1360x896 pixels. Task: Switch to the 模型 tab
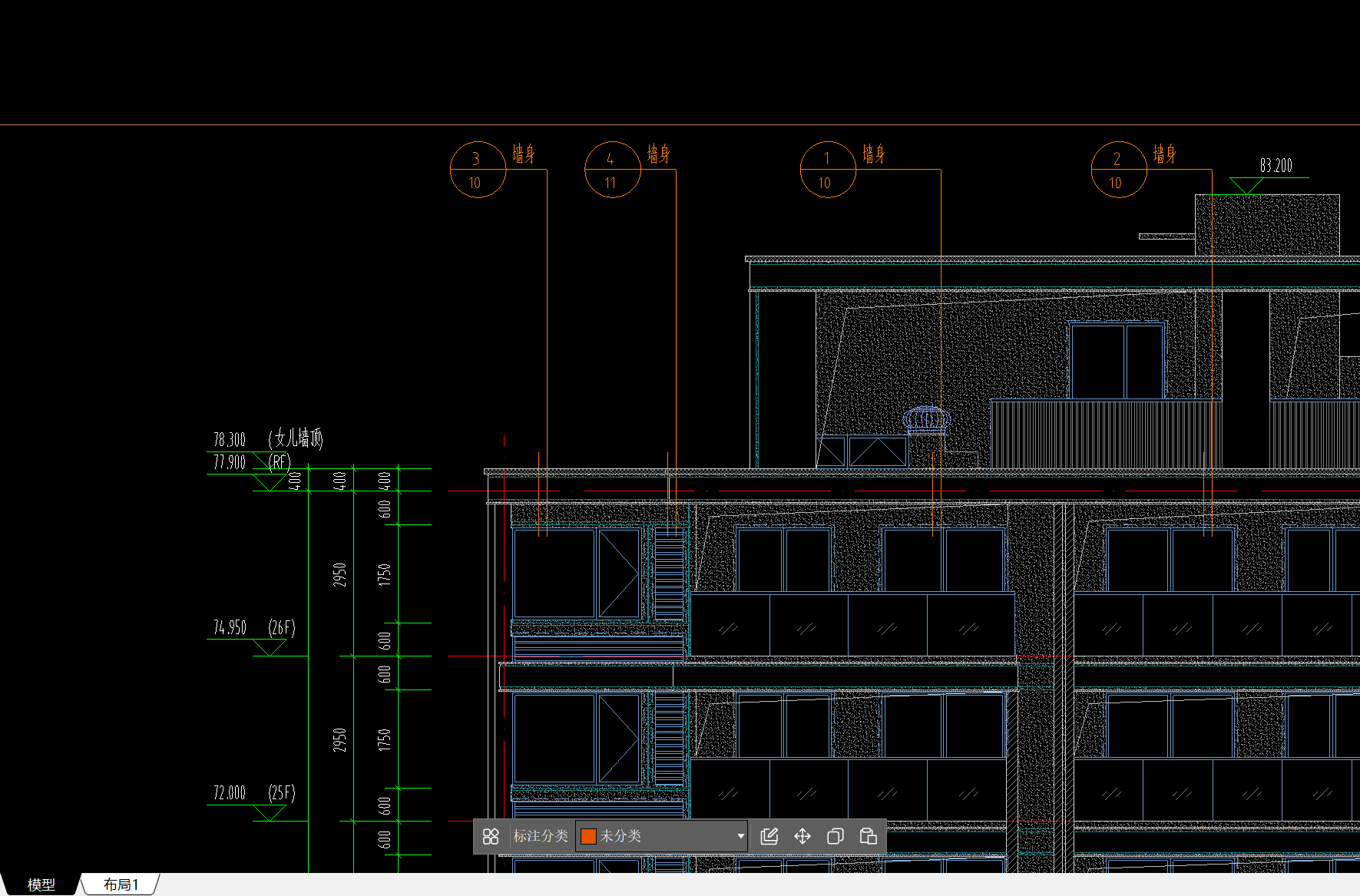(x=41, y=884)
